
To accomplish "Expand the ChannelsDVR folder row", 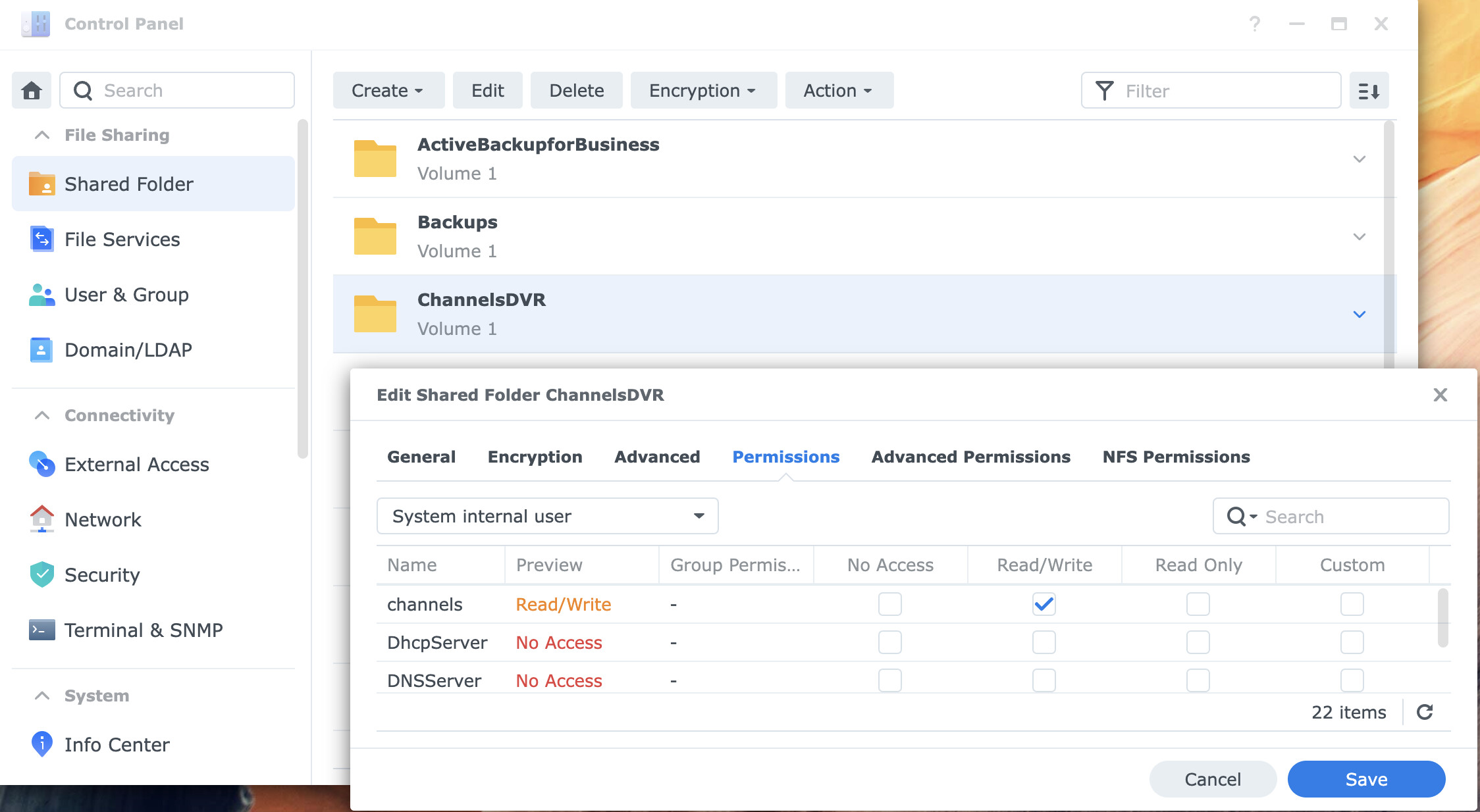I will (x=1359, y=314).
